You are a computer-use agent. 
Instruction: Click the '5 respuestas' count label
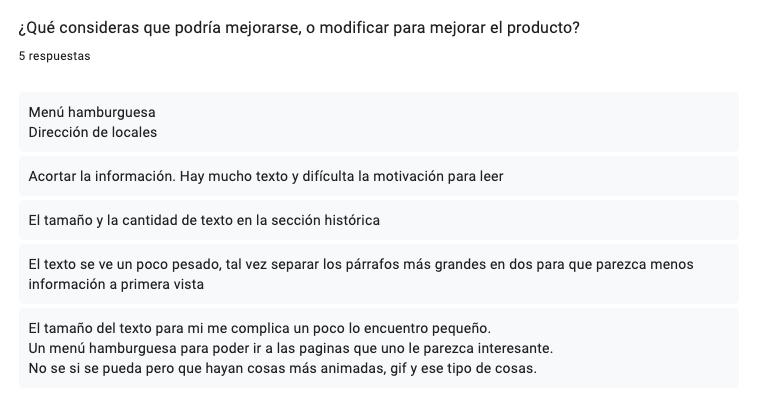54,56
